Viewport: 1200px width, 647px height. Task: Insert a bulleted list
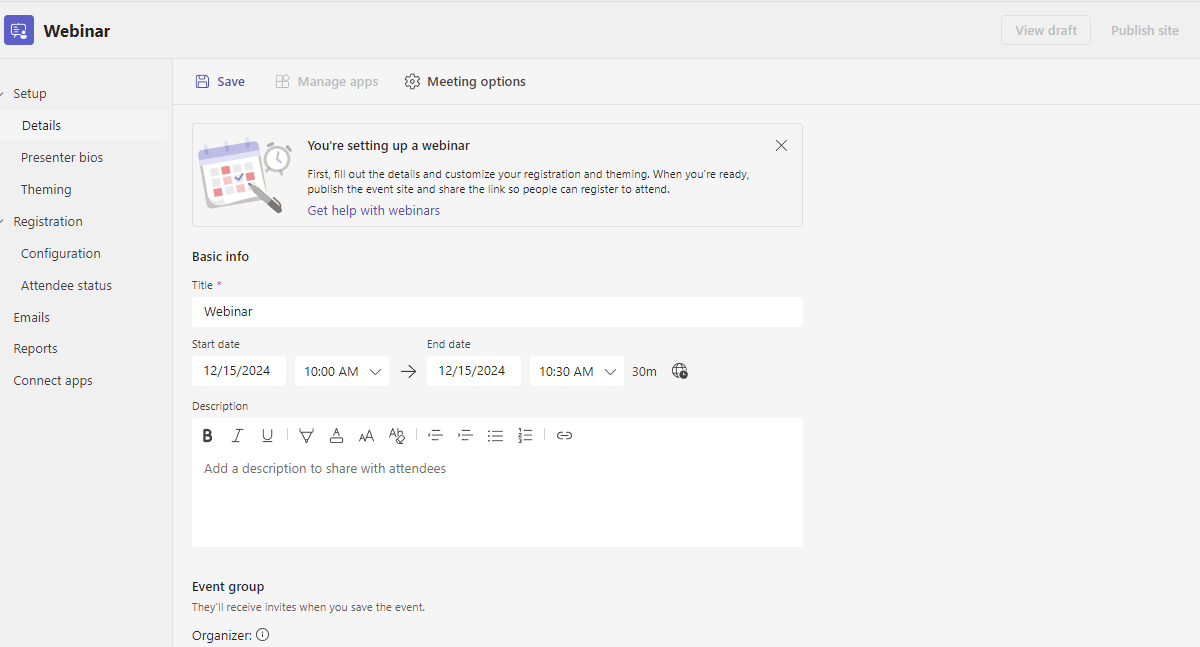(x=495, y=435)
